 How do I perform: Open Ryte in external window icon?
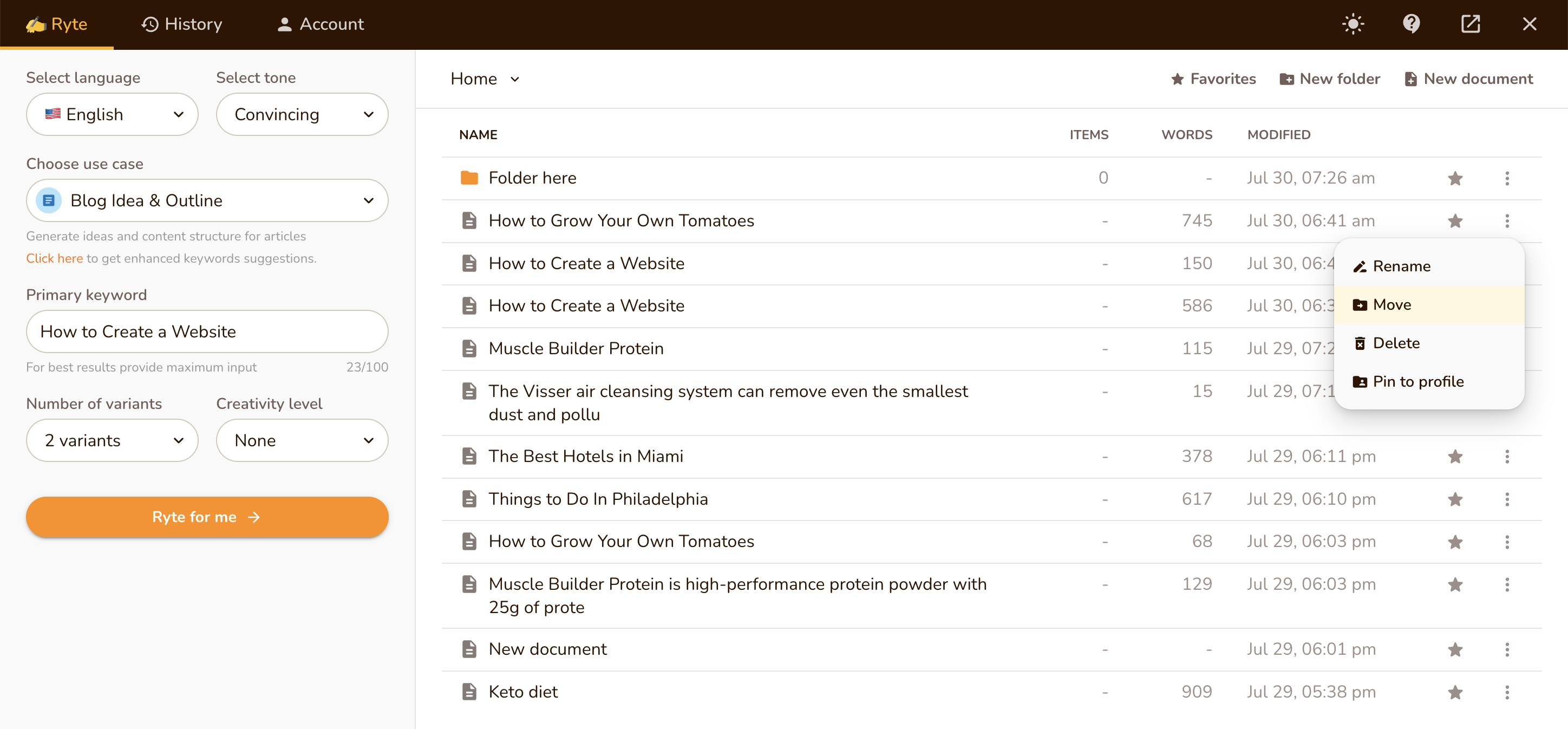tap(1470, 24)
